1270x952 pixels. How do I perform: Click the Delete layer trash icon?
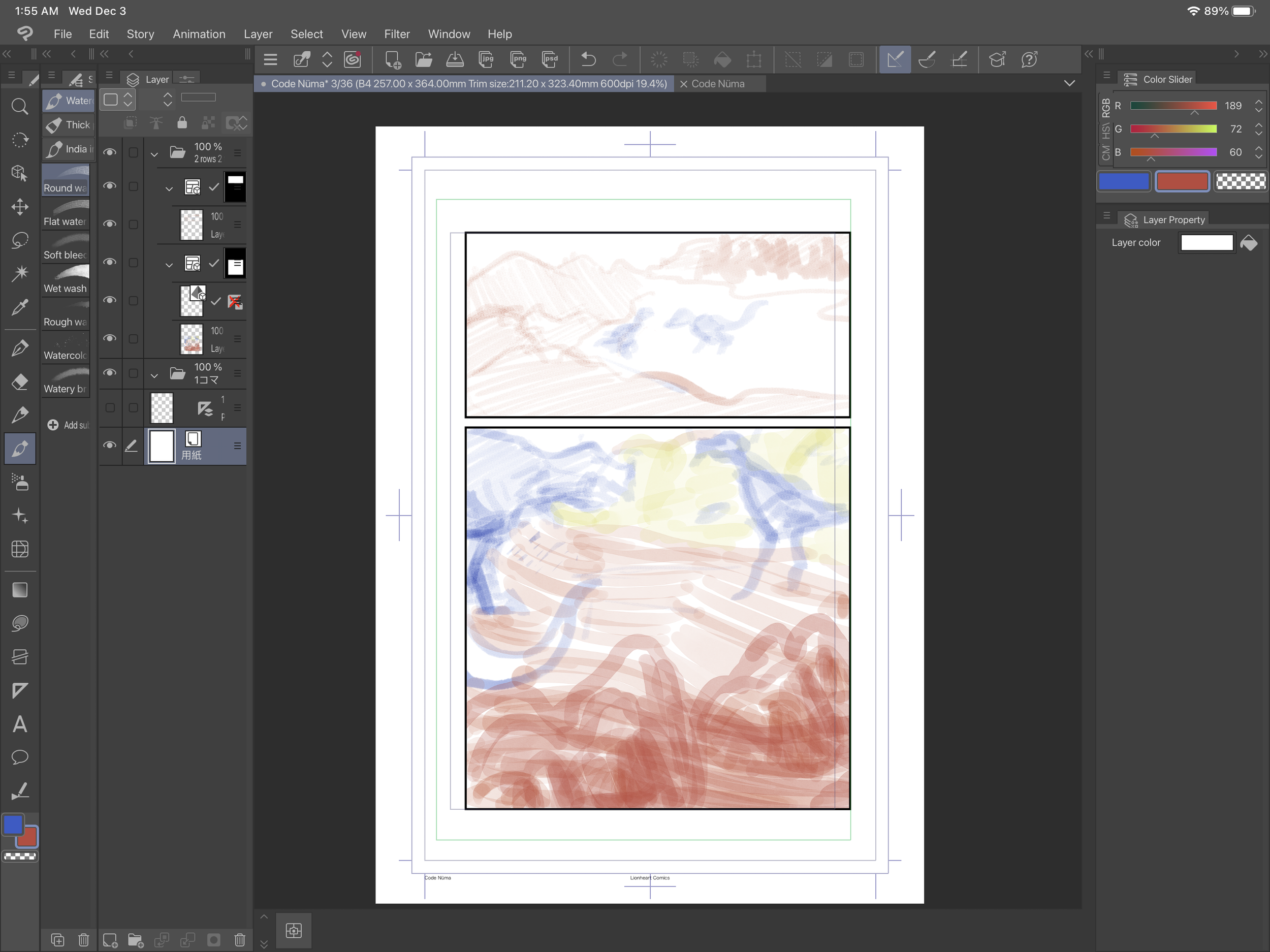[239, 940]
